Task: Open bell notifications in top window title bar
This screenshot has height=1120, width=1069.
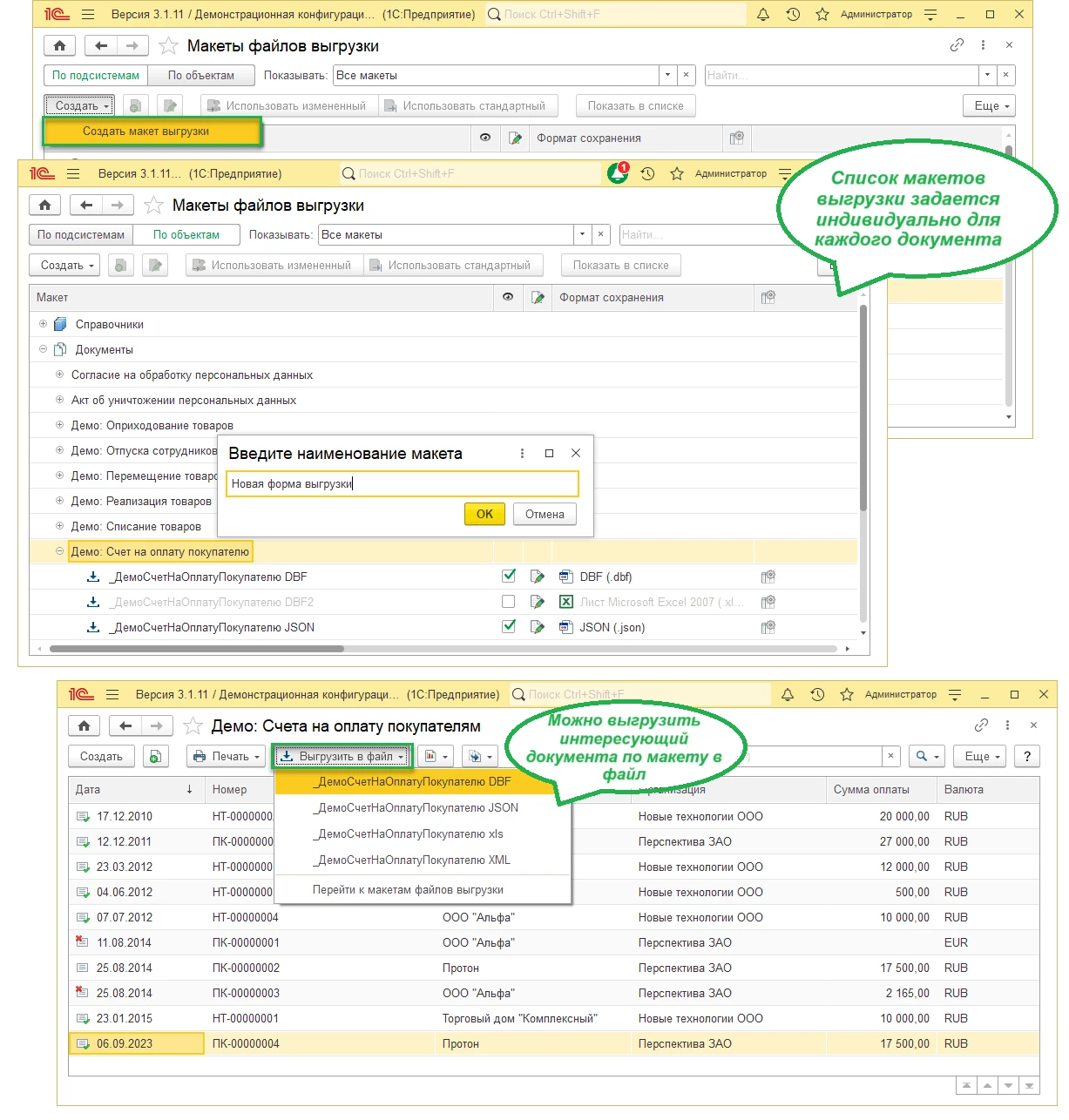Action: pos(763,14)
